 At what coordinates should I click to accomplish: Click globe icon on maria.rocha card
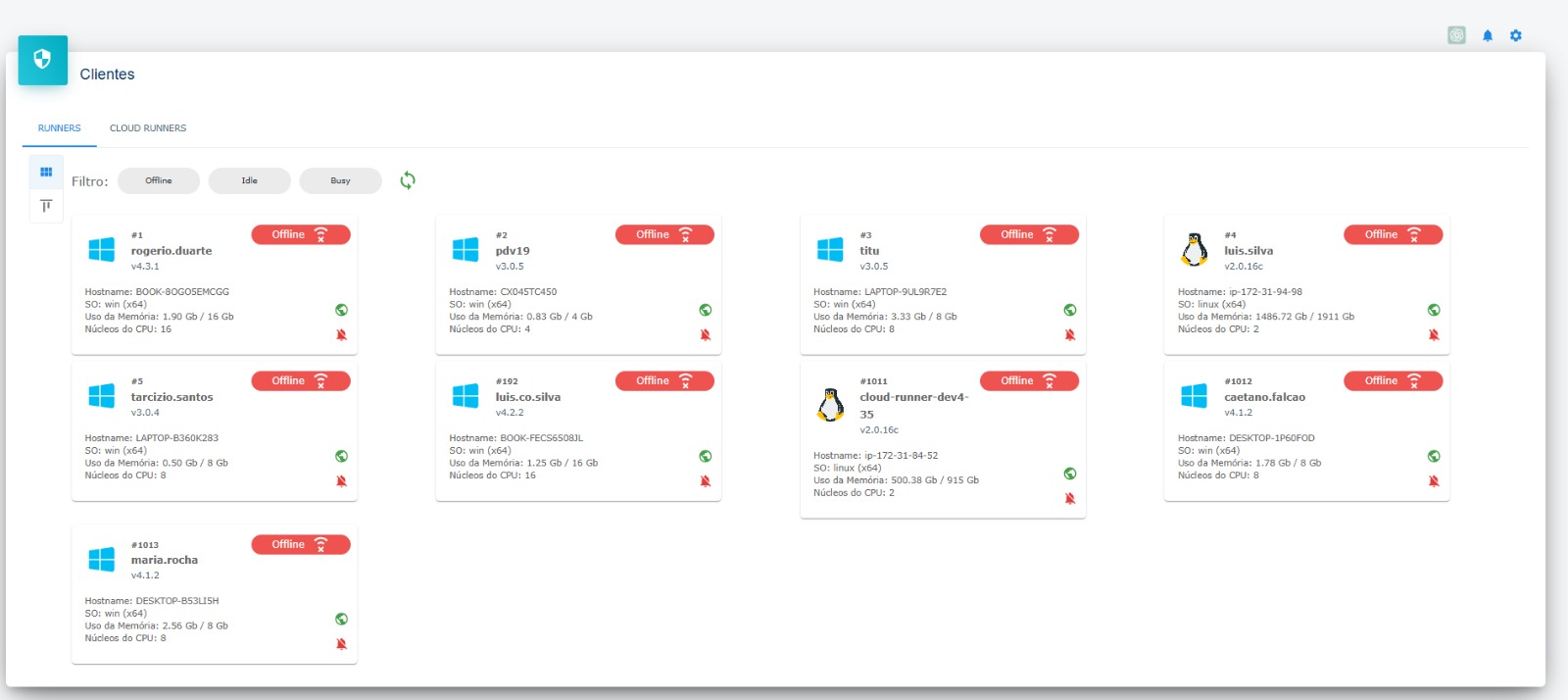[x=341, y=619]
